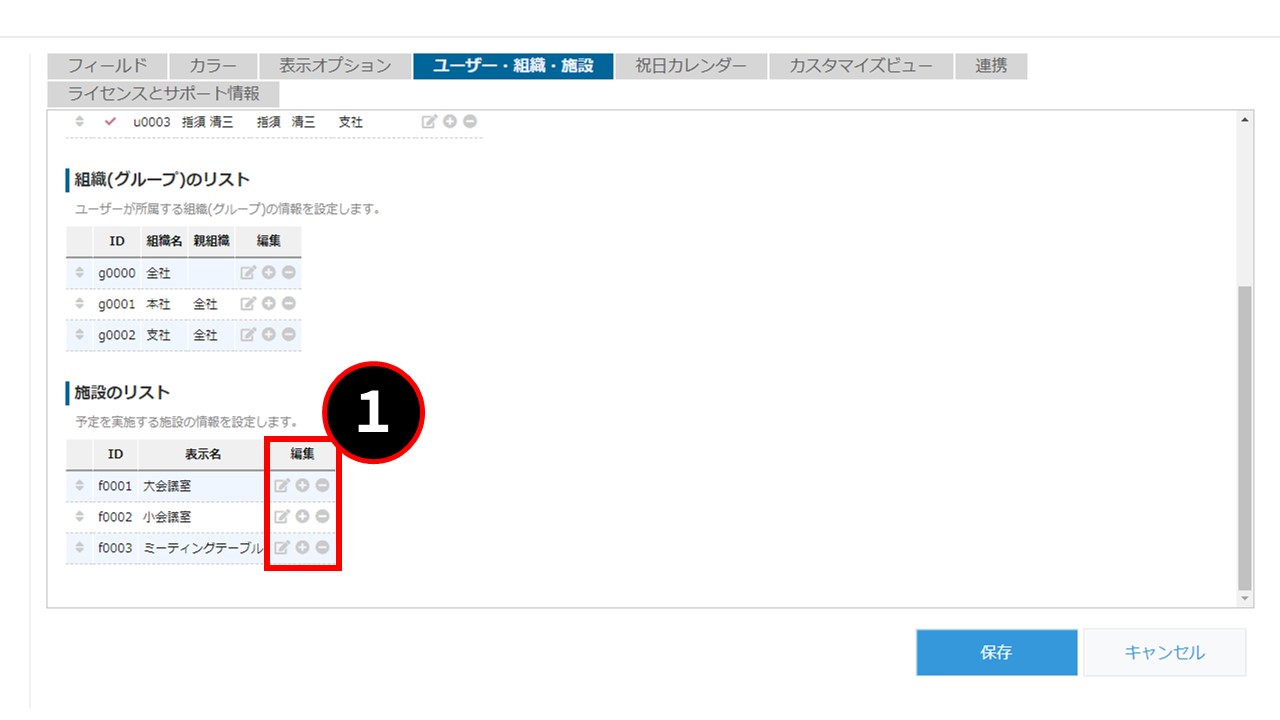This screenshot has height=720, width=1280.
Task: Switch to the フィールド tab
Action: [x=107, y=66]
